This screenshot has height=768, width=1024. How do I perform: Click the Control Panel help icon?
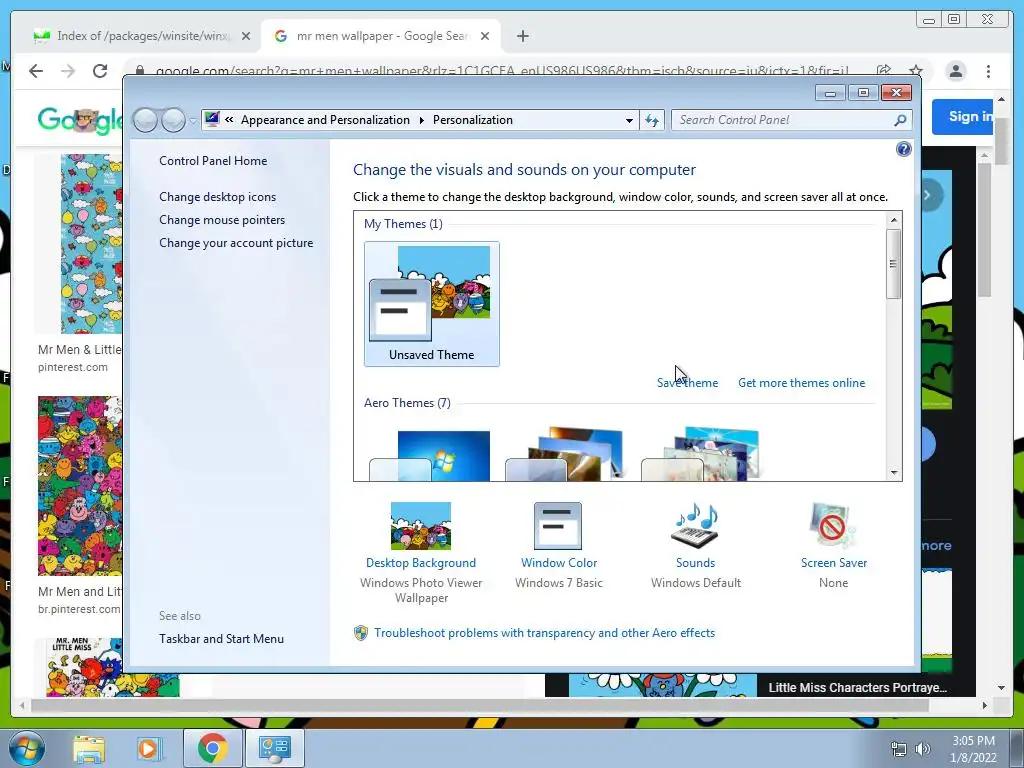coord(903,150)
